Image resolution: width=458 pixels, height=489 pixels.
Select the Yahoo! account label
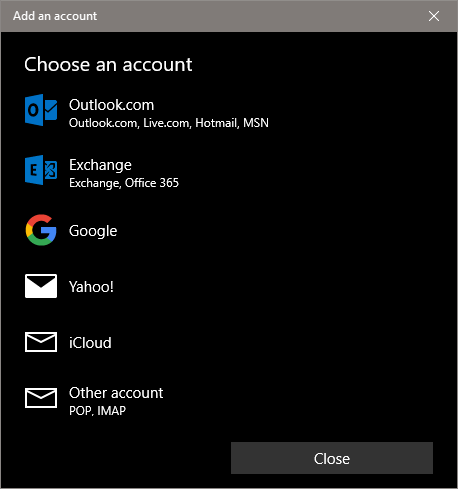(91, 287)
